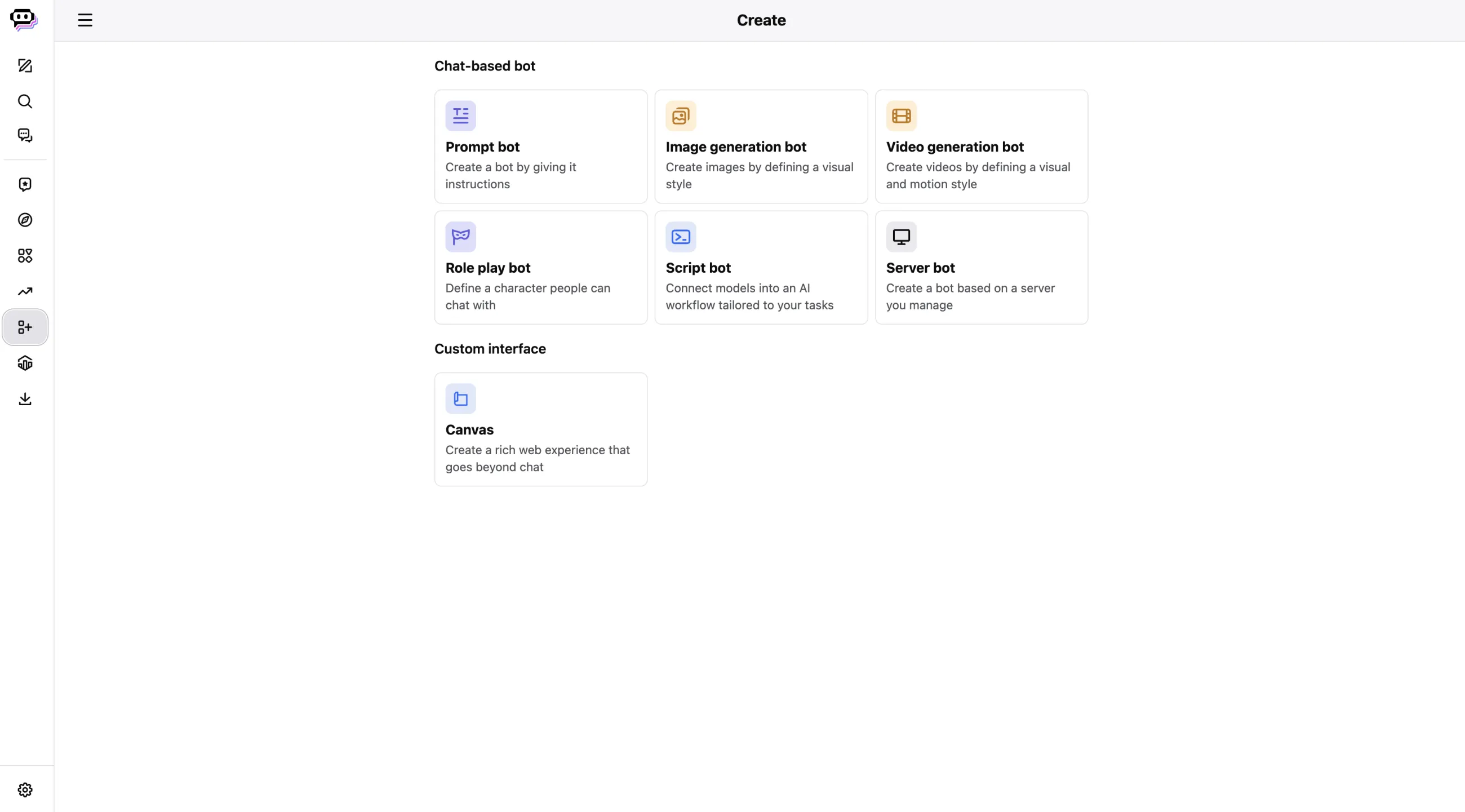The height and width of the screenshot is (812, 1465).
Task: Click the Server bot monitor icon
Action: coord(902,237)
